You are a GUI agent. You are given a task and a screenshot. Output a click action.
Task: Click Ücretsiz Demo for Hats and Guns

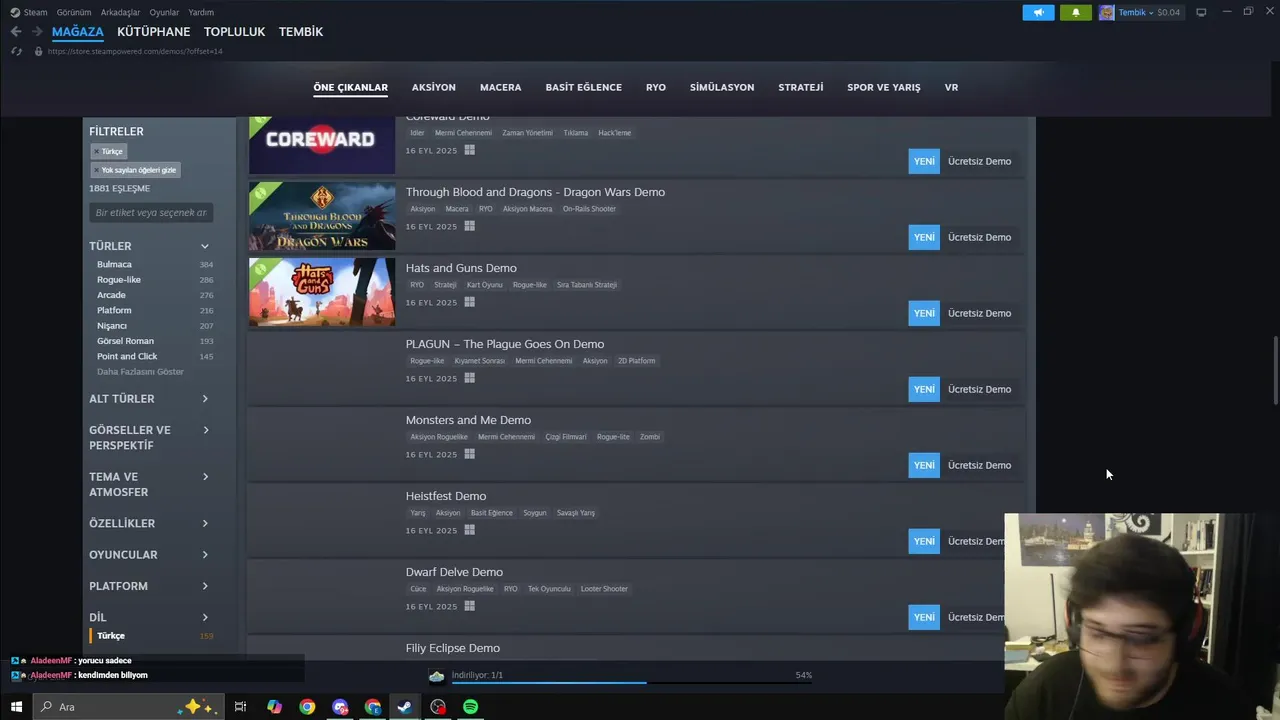[x=979, y=313]
